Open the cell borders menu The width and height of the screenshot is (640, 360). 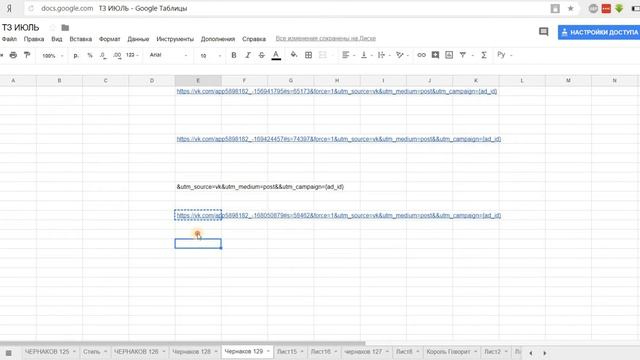coord(309,55)
